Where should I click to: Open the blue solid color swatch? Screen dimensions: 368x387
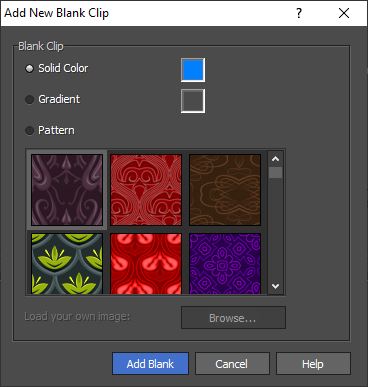click(x=193, y=70)
